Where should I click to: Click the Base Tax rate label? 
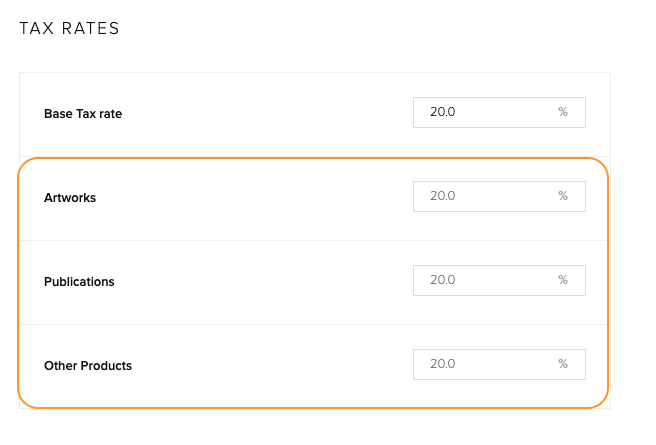pyautogui.click(x=83, y=114)
